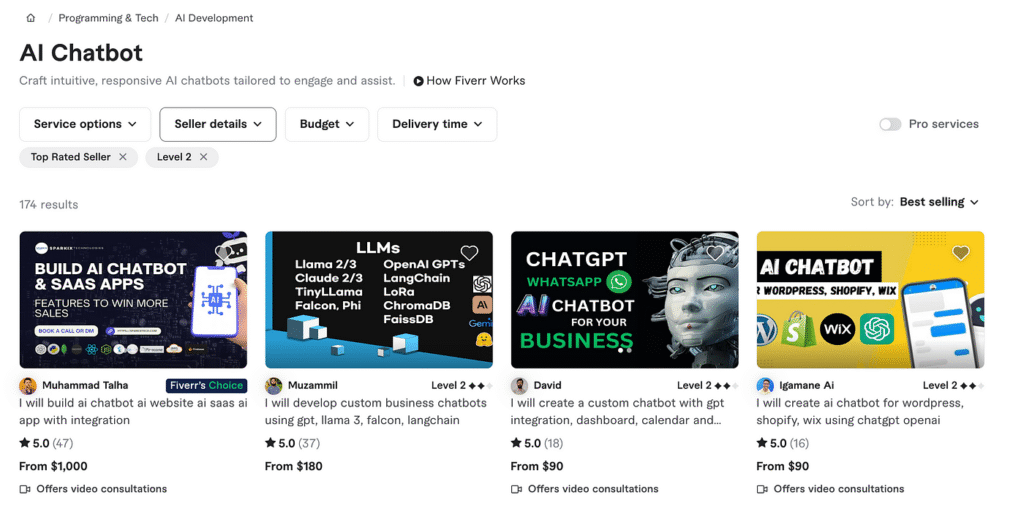Change the Best selling sort order

click(x=939, y=202)
